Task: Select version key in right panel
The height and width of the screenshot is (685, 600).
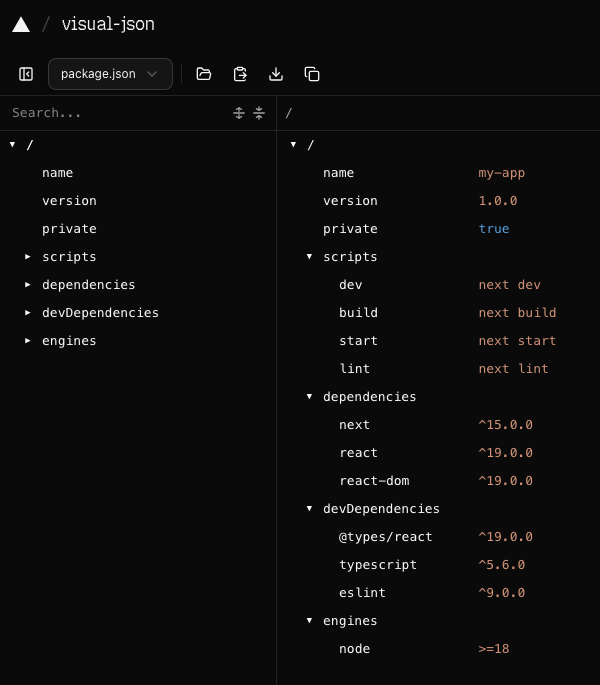Action: 350,201
